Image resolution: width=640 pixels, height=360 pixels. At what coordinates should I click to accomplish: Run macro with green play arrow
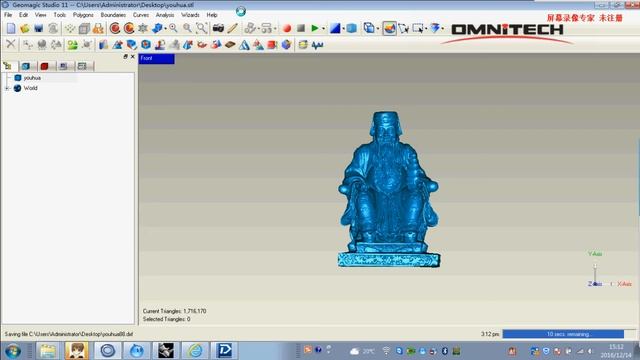[315, 28]
